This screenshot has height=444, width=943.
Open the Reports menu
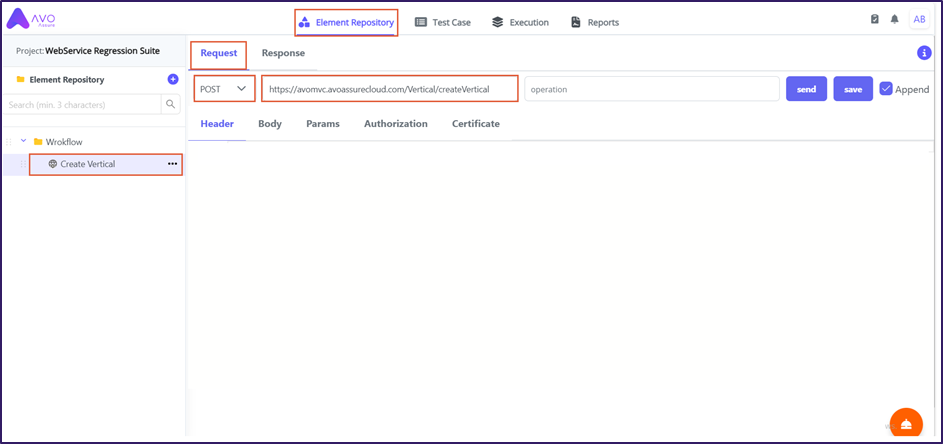click(x=595, y=22)
